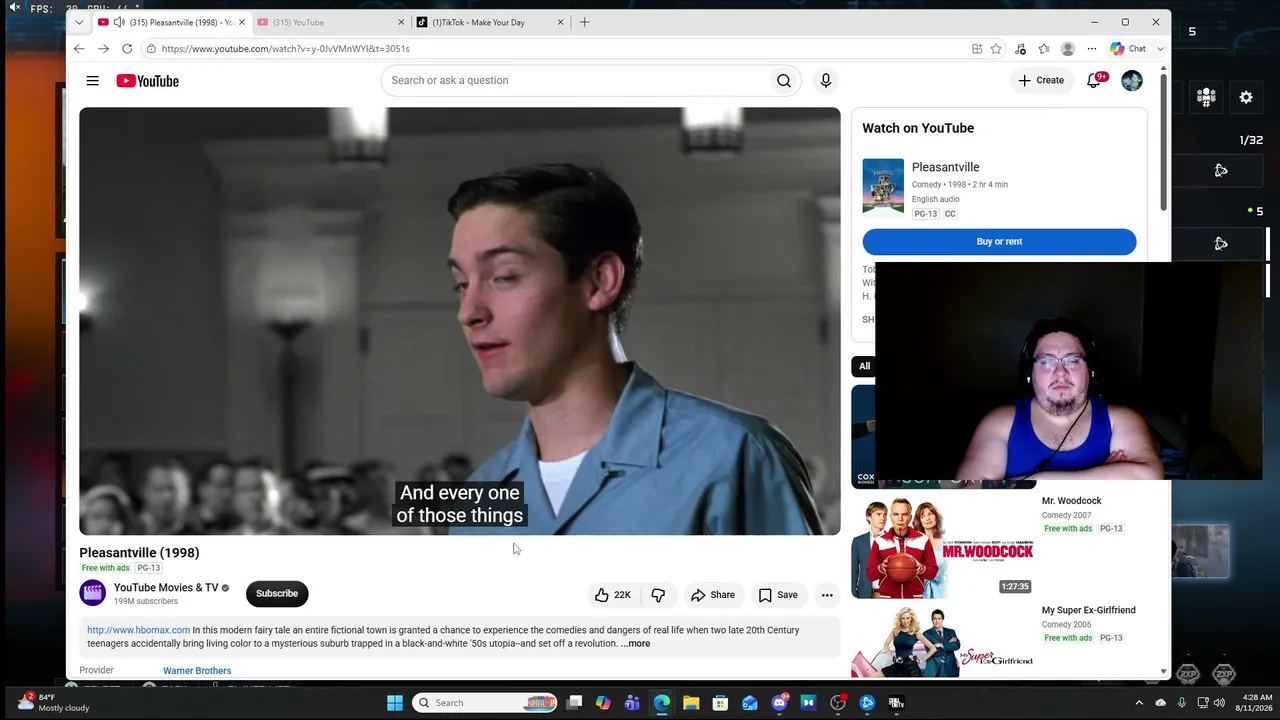This screenshot has width=1280, height=720.
Task: Click the Pleasantville video player
Action: (460, 321)
